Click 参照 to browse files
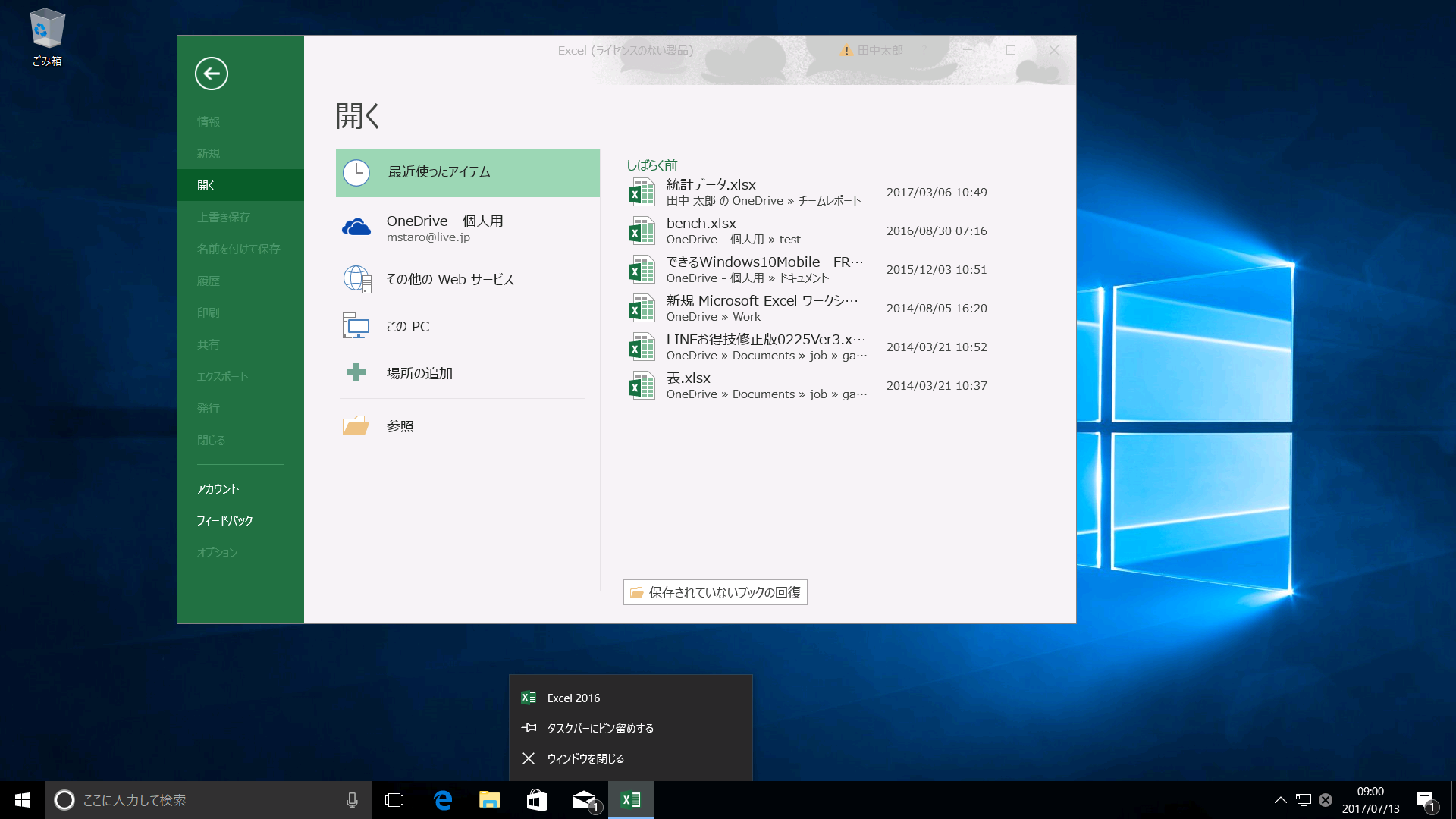Viewport: 1456px width, 819px height. 468,426
